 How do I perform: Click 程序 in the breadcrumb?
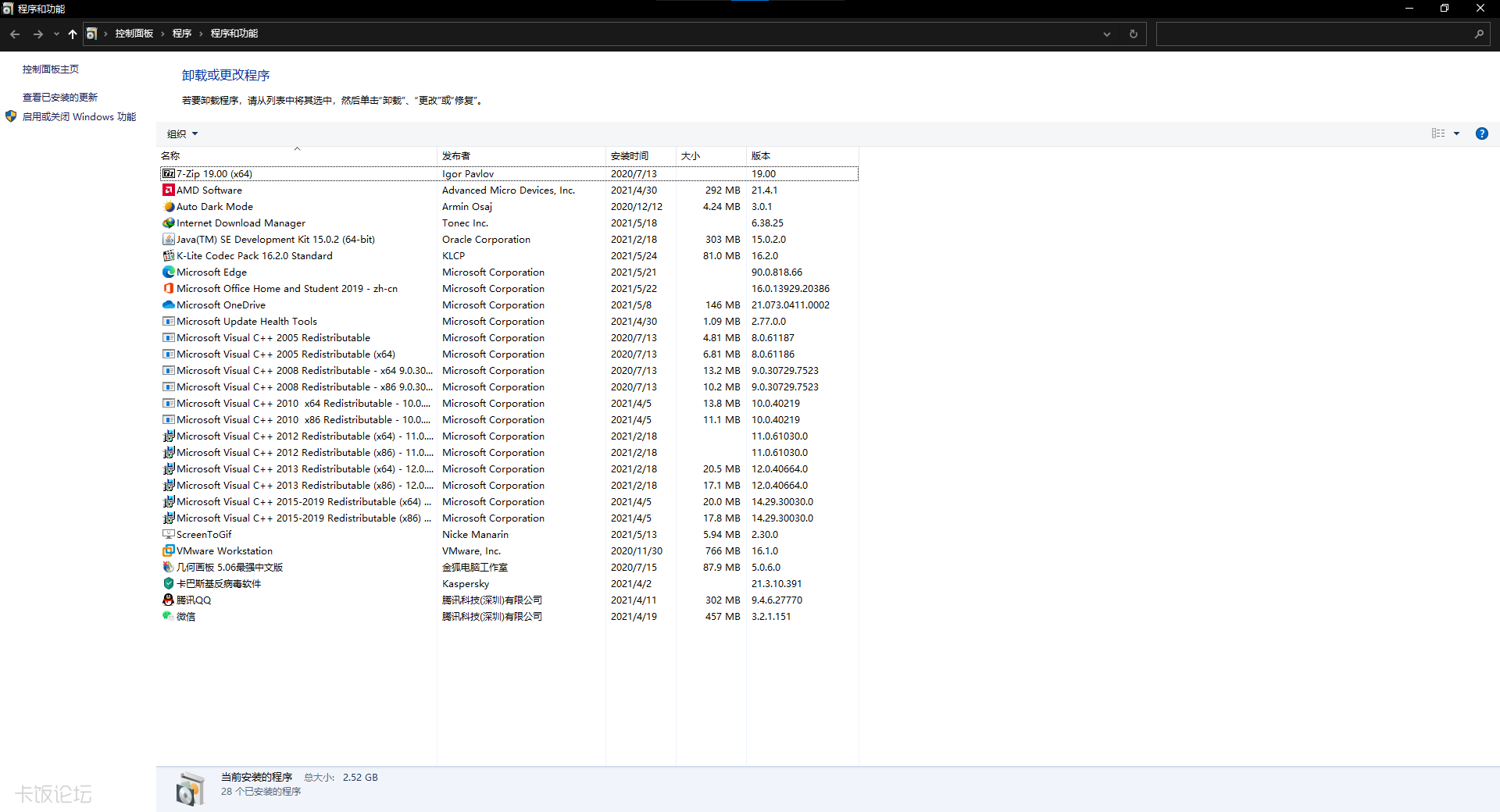point(182,34)
